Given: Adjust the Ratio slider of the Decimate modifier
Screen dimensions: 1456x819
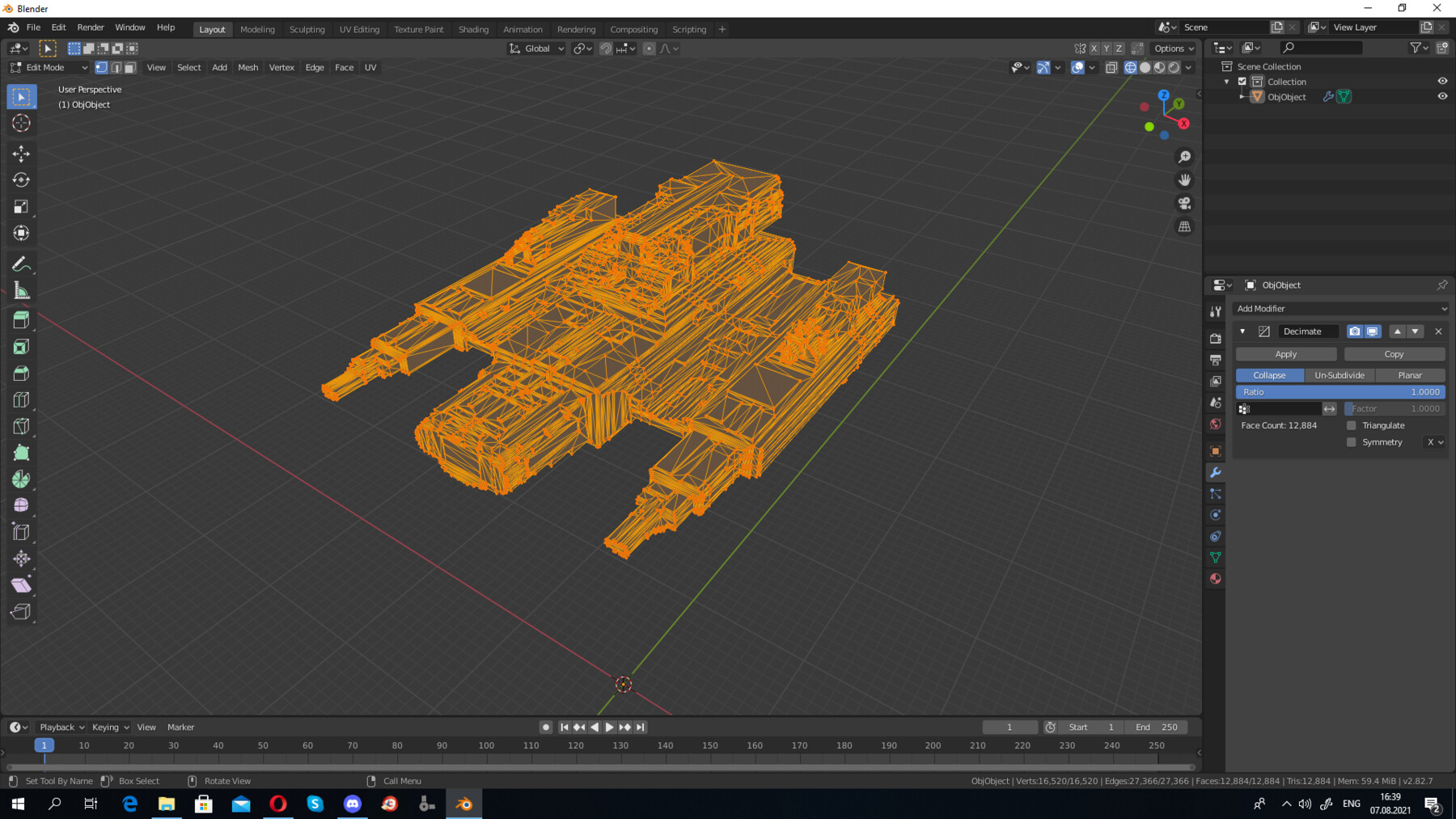Looking at the screenshot, I should click(1339, 391).
